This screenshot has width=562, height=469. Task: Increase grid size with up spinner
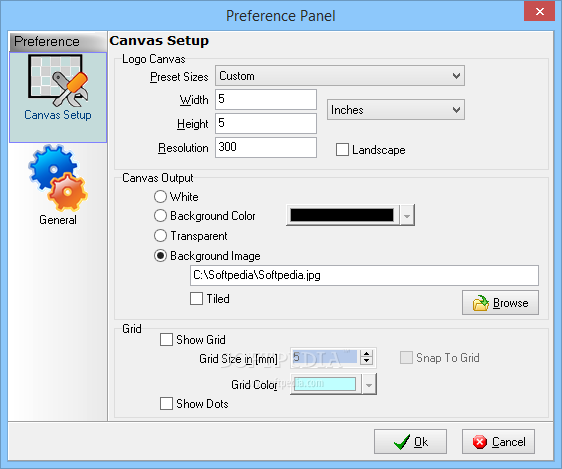(366, 354)
